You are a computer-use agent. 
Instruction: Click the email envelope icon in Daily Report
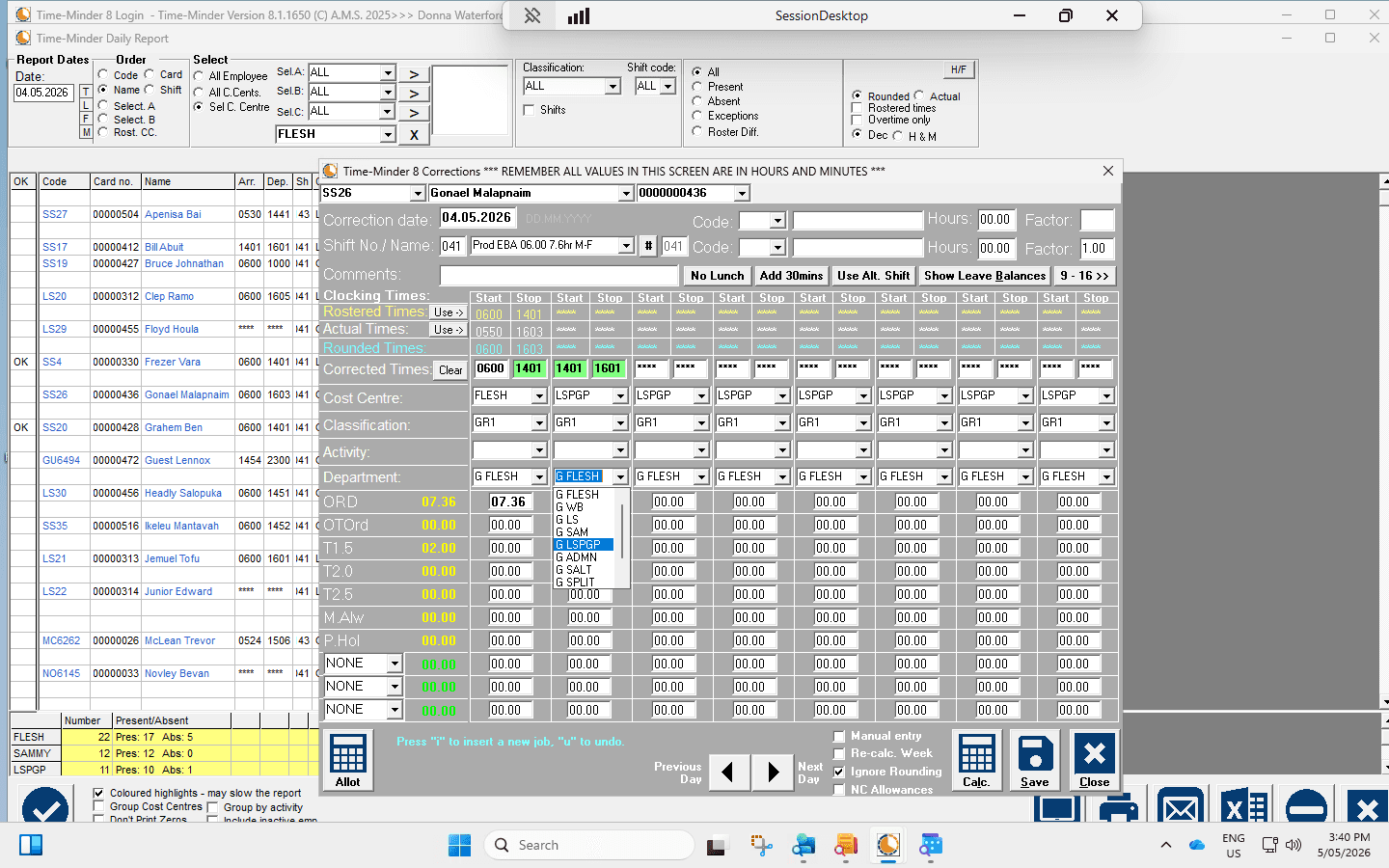tap(1181, 807)
